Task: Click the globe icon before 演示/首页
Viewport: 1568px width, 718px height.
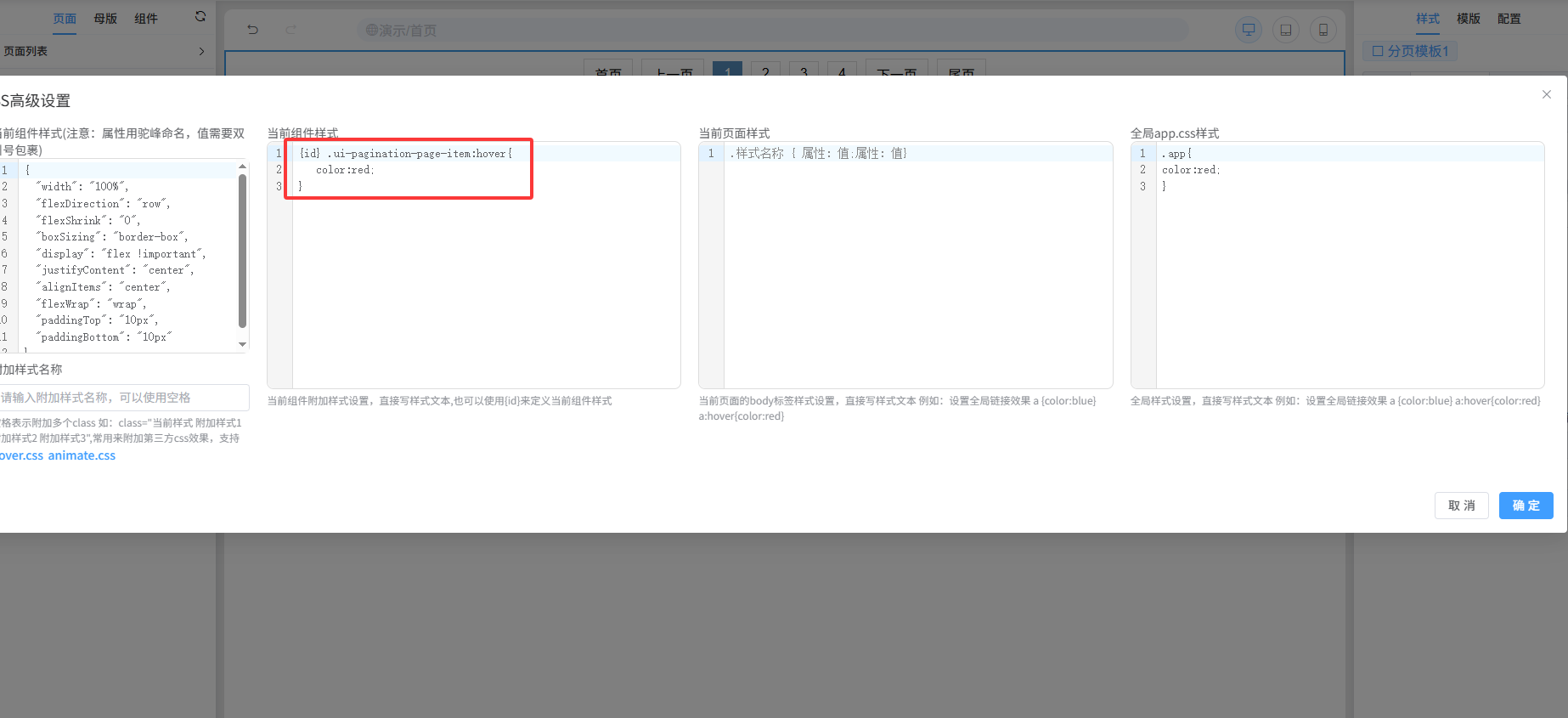Action: [371, 31]
